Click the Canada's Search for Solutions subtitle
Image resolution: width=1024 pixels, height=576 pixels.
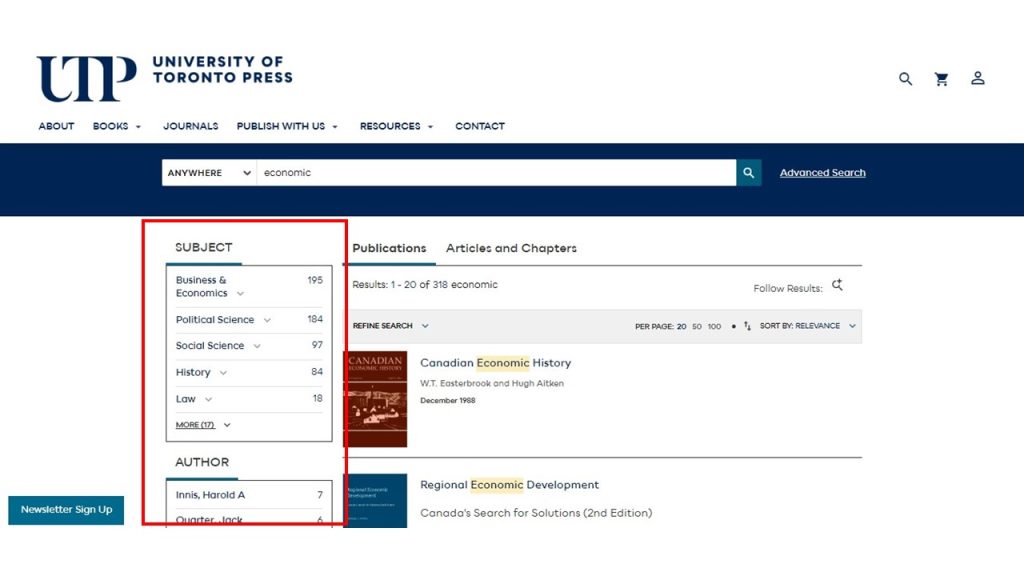click(x=536, y=513)
